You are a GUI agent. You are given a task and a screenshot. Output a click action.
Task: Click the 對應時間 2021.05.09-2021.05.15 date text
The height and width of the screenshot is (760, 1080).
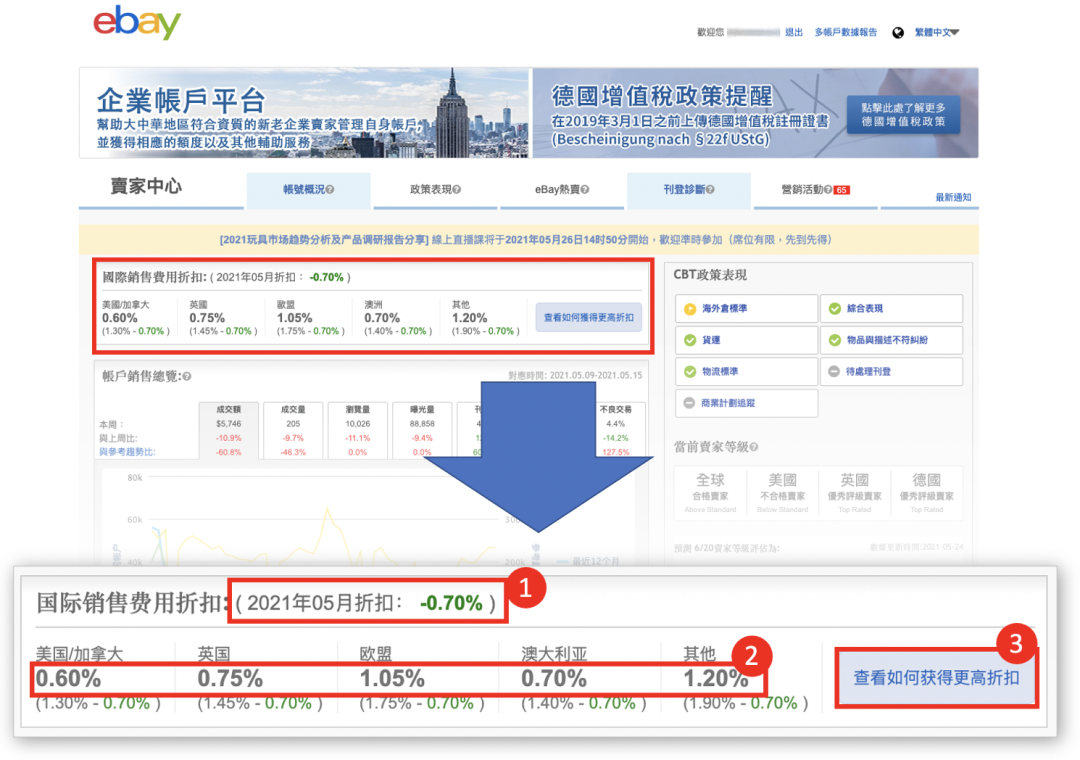point(575,376)
